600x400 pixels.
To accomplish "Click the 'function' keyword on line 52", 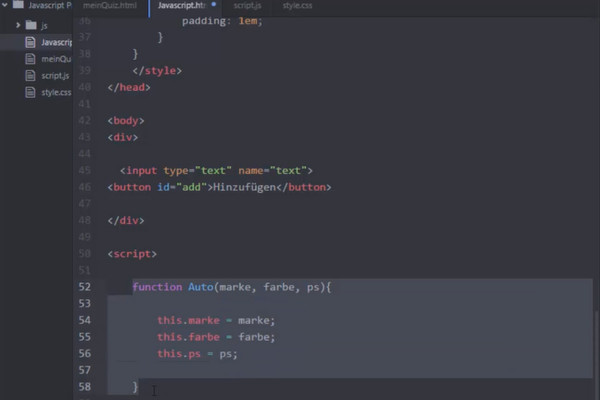I will [x=157, y=287].
